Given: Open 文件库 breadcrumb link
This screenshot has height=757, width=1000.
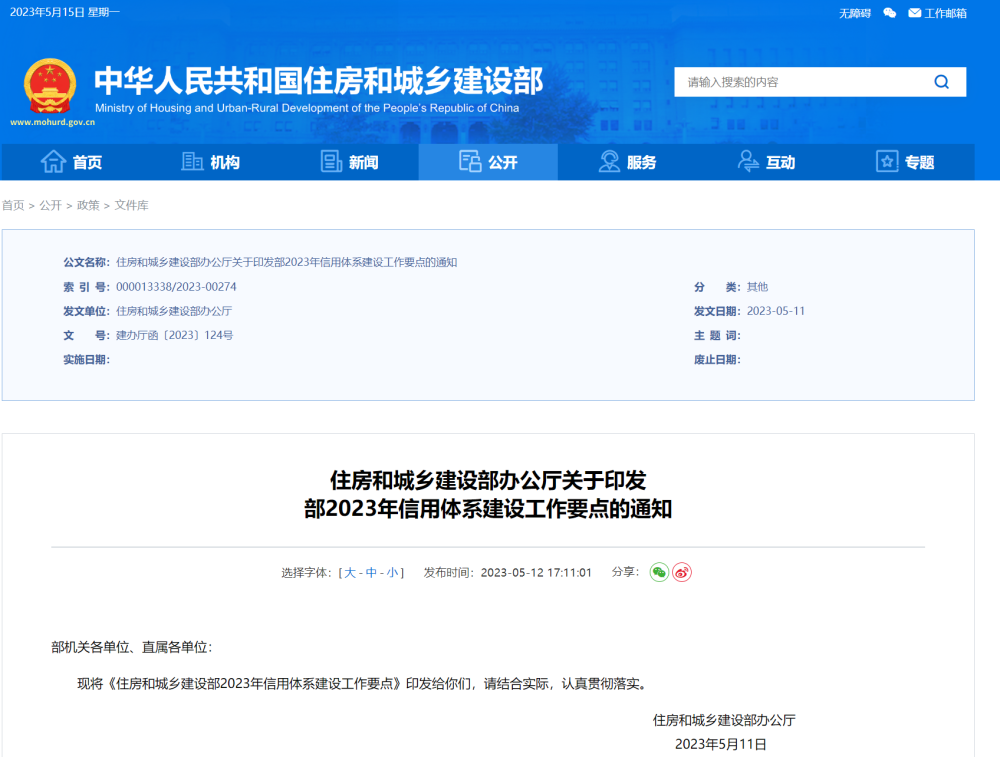Looking at the screenshot, I should tap(131, 205).
